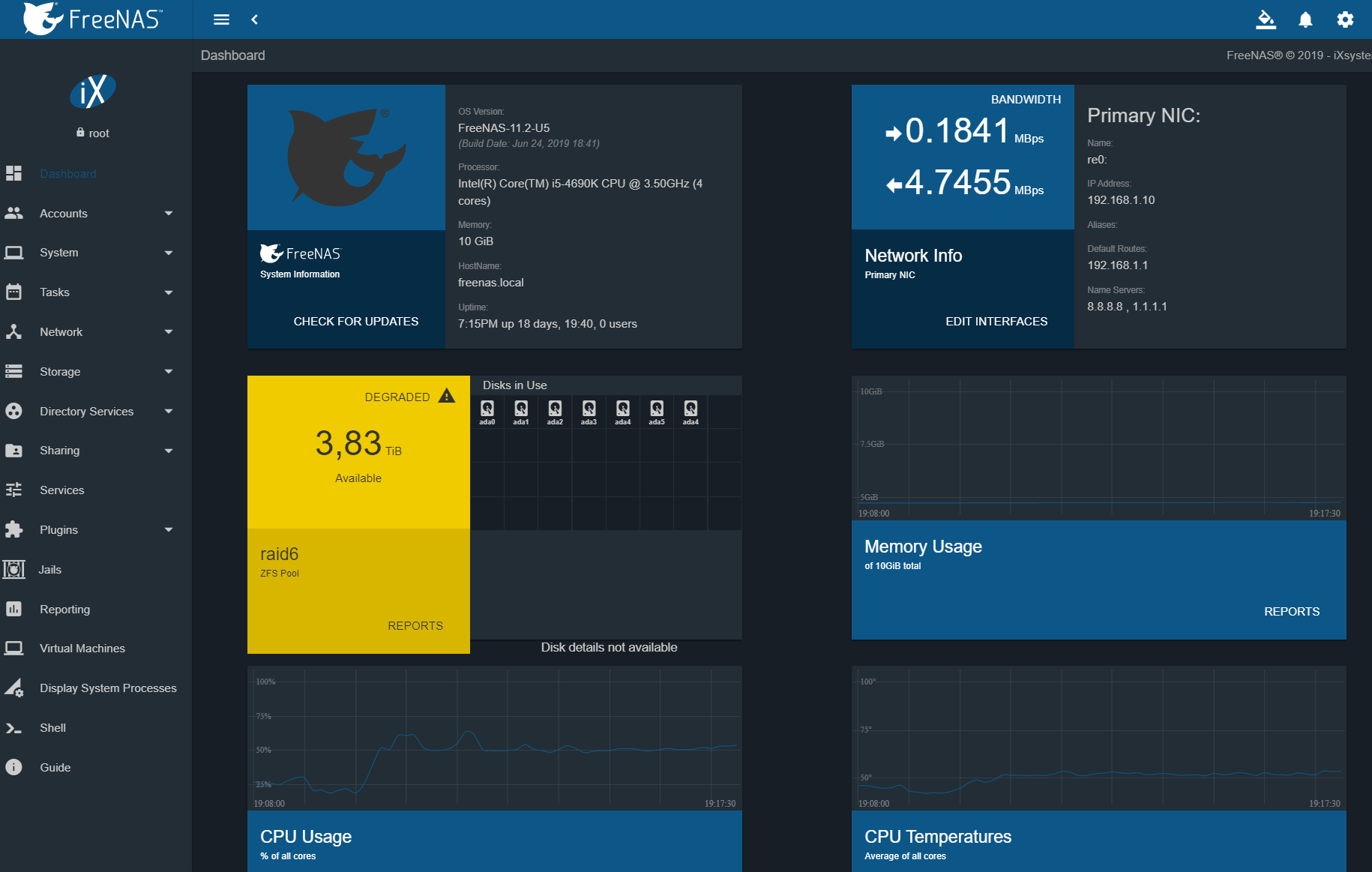
Task: Toggle the hamburger menu icon
Action: [221, 19]
